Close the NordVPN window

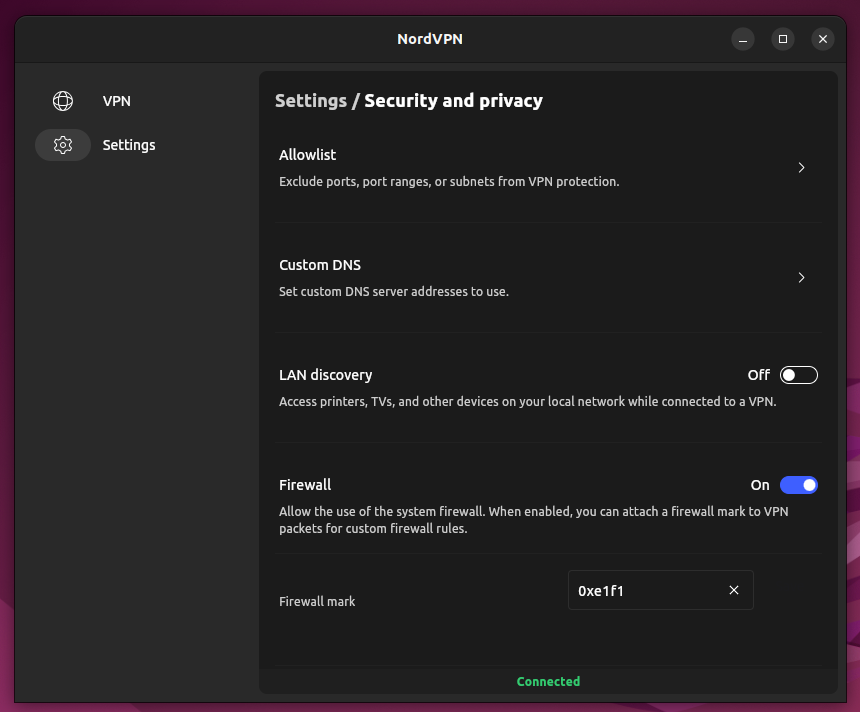822,39
